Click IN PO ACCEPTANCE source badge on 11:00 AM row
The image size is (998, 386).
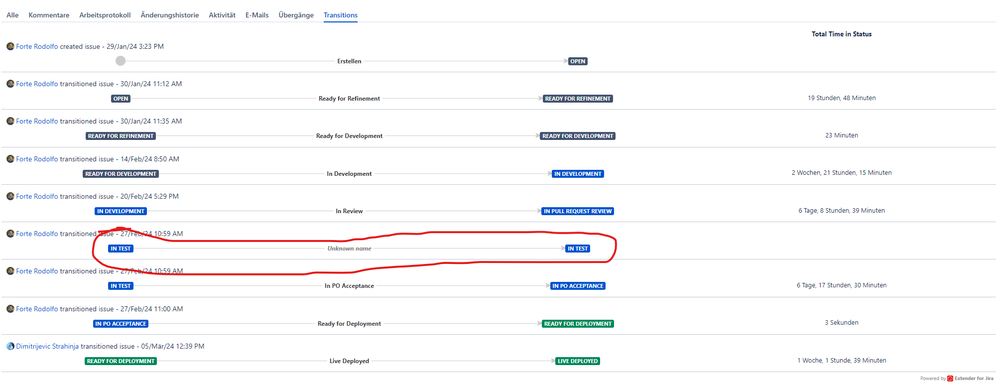pyautogui.click(x=120, y=324)
